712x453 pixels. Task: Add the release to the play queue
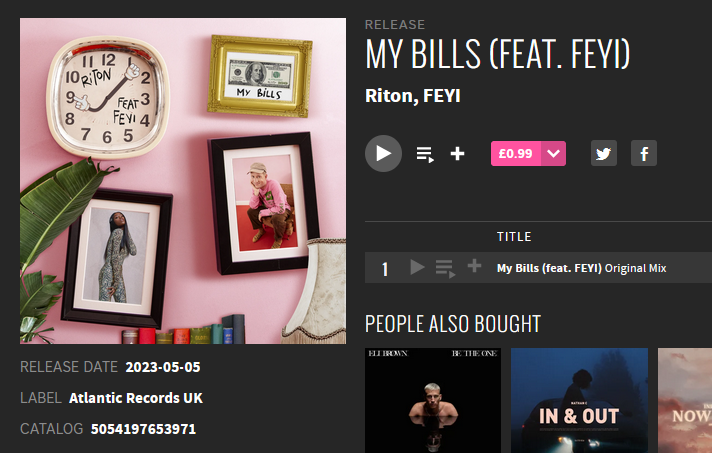(x=425, y=154)
